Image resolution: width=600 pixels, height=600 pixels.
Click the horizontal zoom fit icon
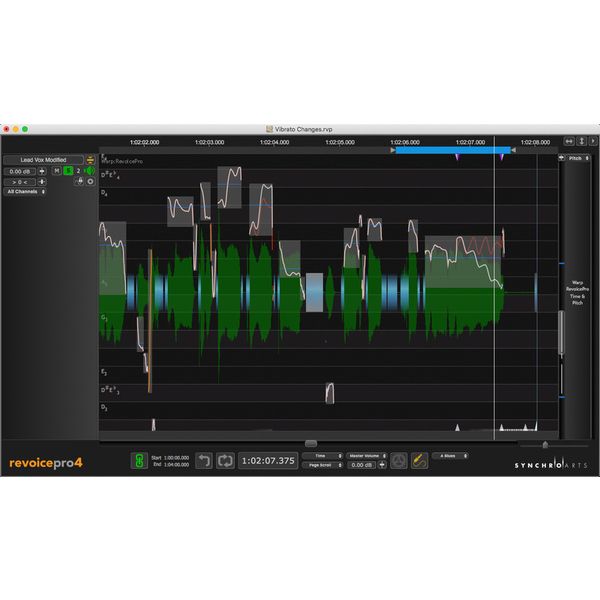[569, 142]
